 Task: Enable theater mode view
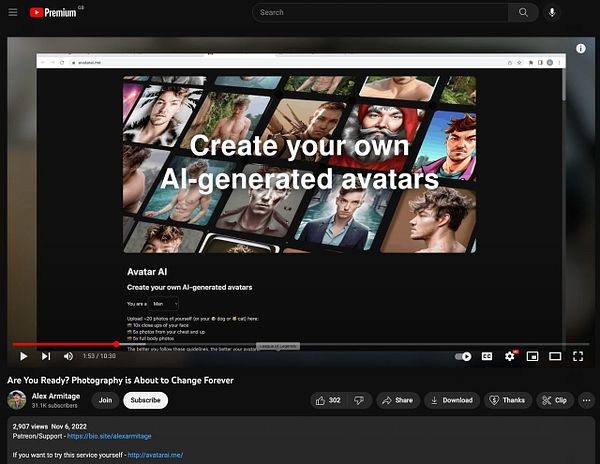click(555, 357)
